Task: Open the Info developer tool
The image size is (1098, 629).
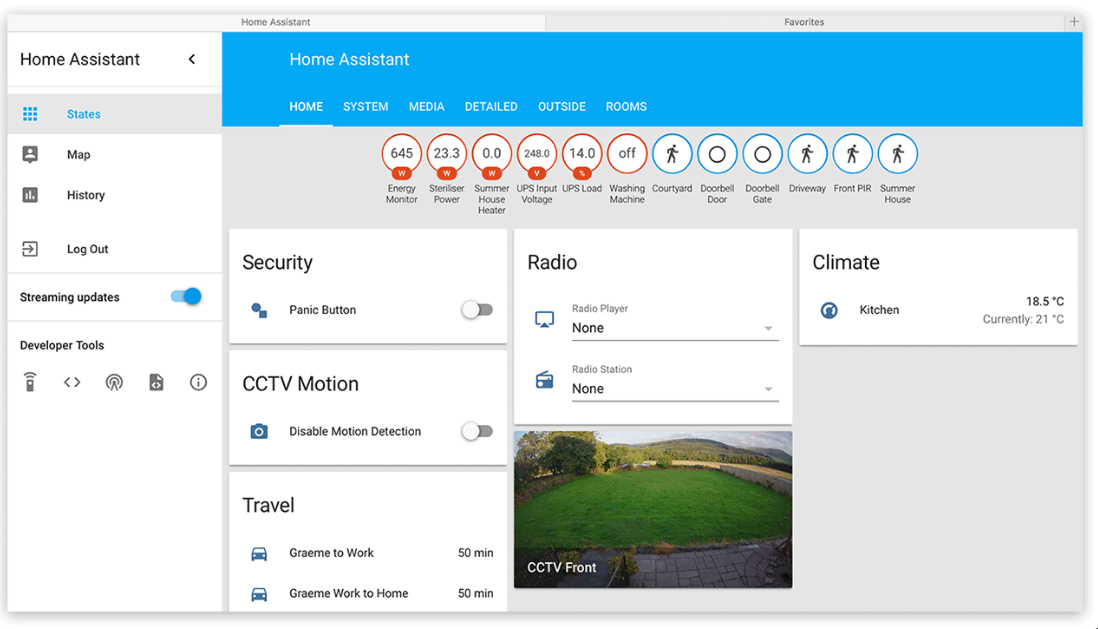Action: tap(198, 382)
